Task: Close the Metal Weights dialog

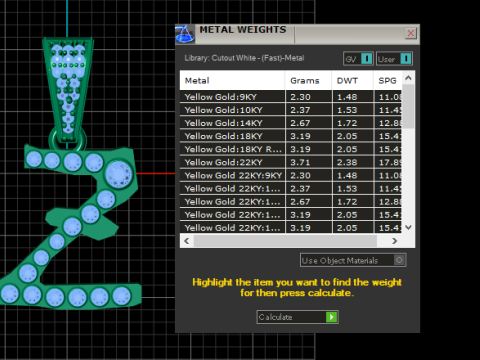Action: point(411,33)
